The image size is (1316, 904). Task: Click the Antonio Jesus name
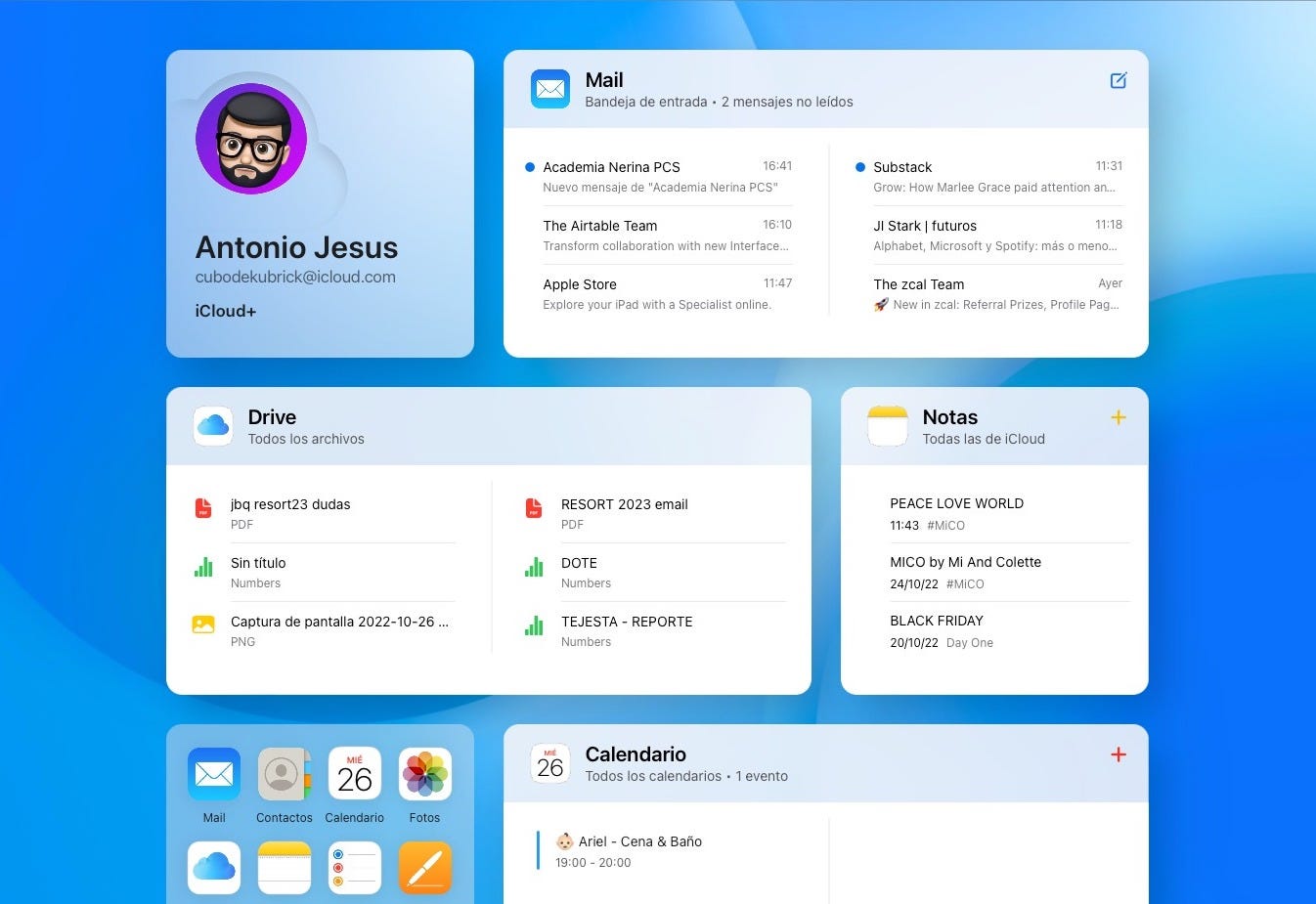(296, 247)
